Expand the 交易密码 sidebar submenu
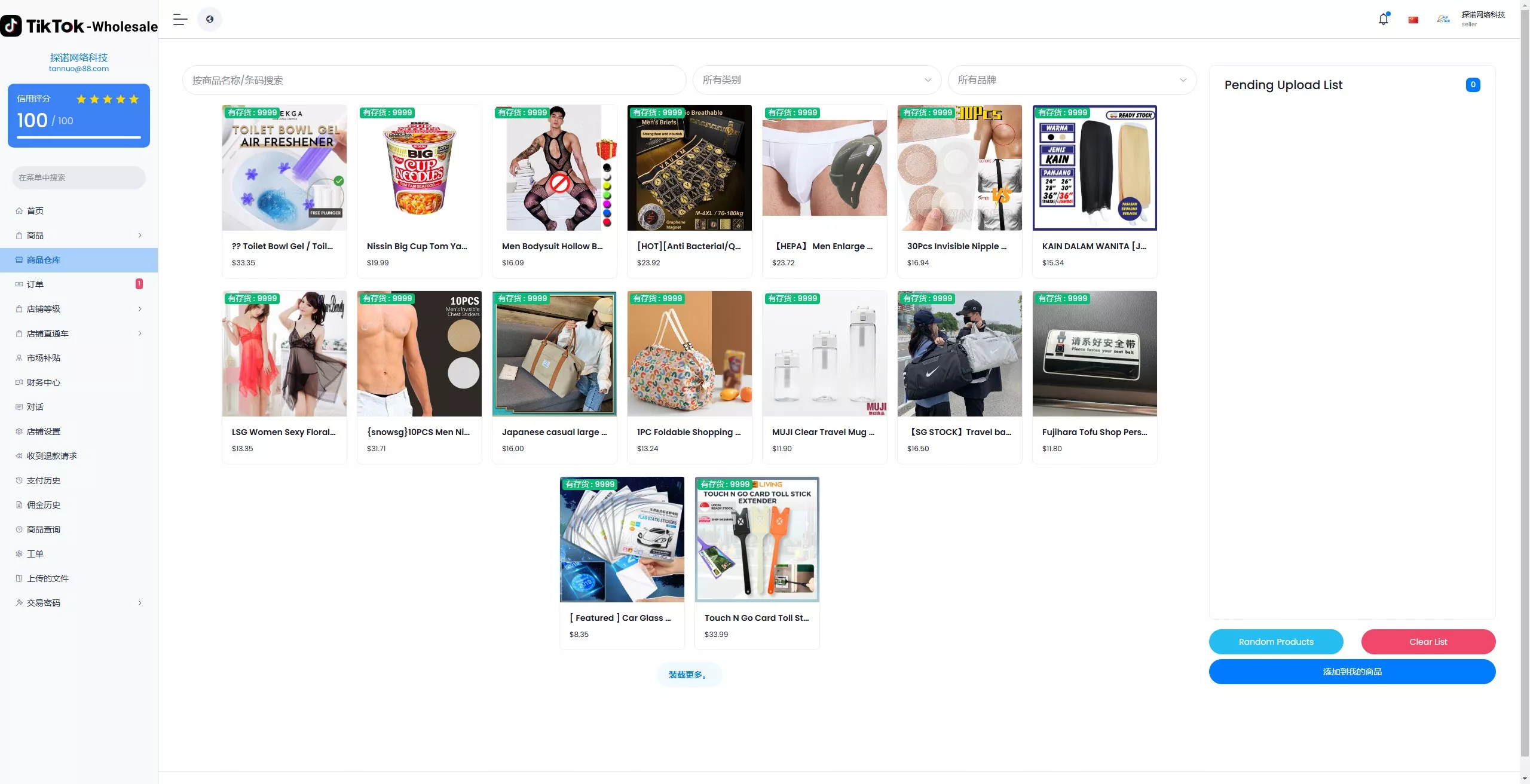 [79, 603]
